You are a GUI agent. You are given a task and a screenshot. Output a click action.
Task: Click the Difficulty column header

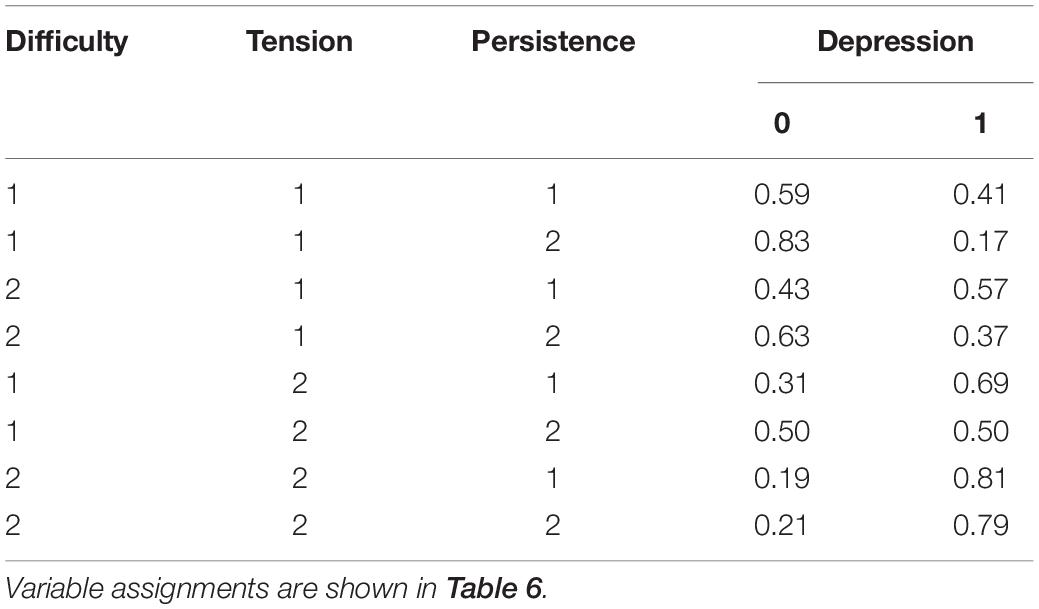(66, 42)
